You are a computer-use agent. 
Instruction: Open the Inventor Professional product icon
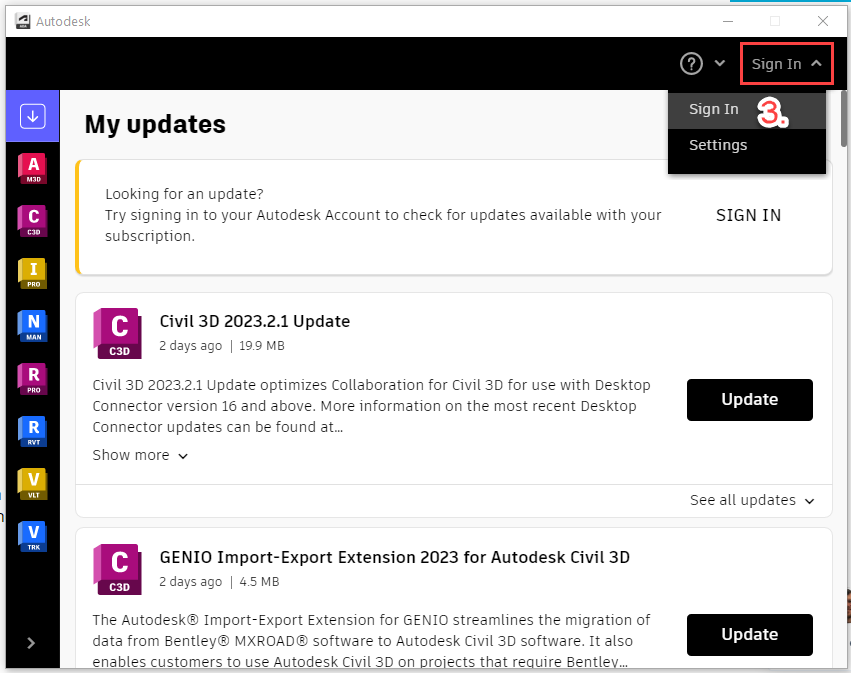[x=32, y=273]
